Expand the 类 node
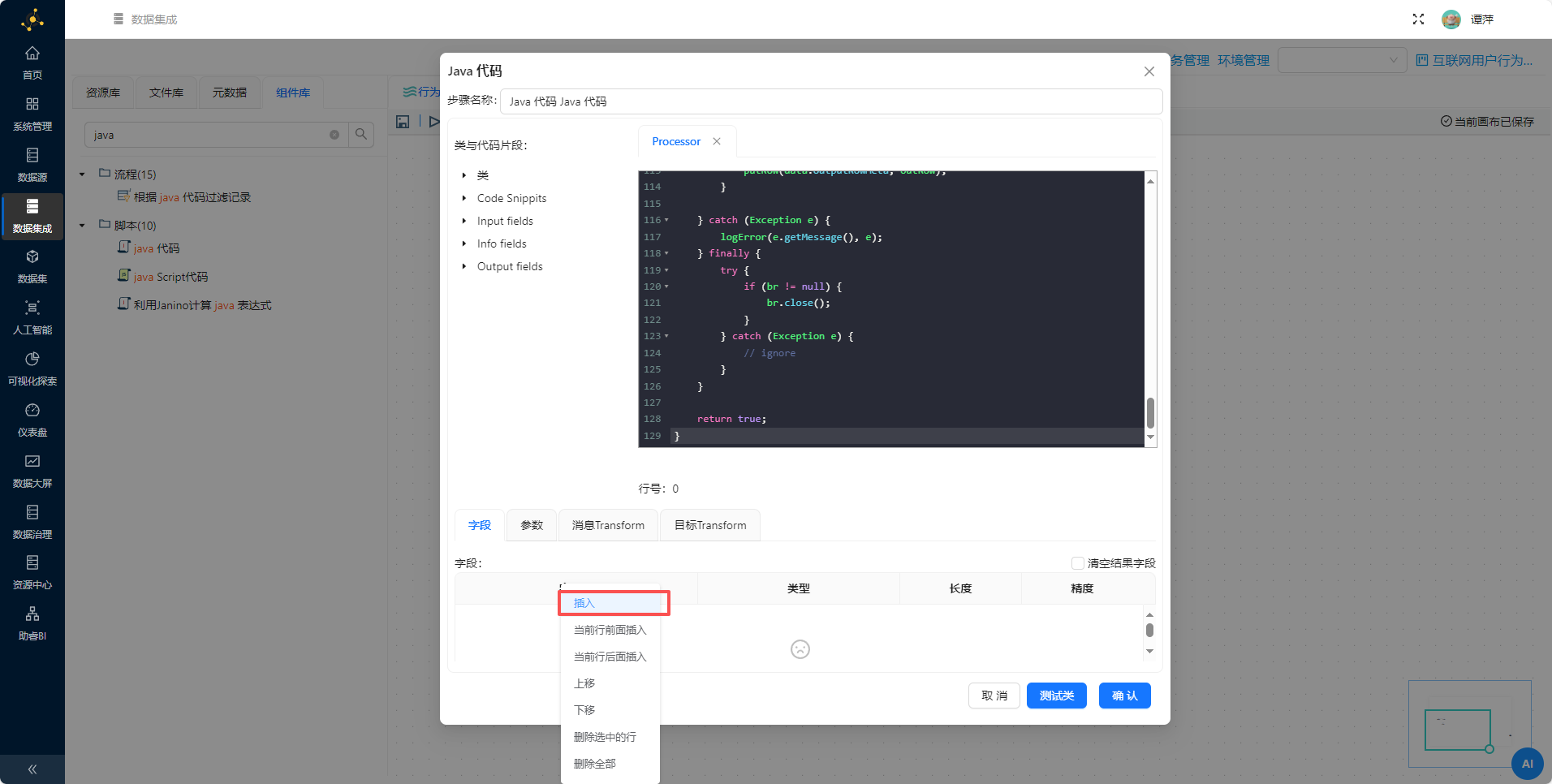Image resolution: width=1552 pixels, height=784 pixels. tap(464, 175)
